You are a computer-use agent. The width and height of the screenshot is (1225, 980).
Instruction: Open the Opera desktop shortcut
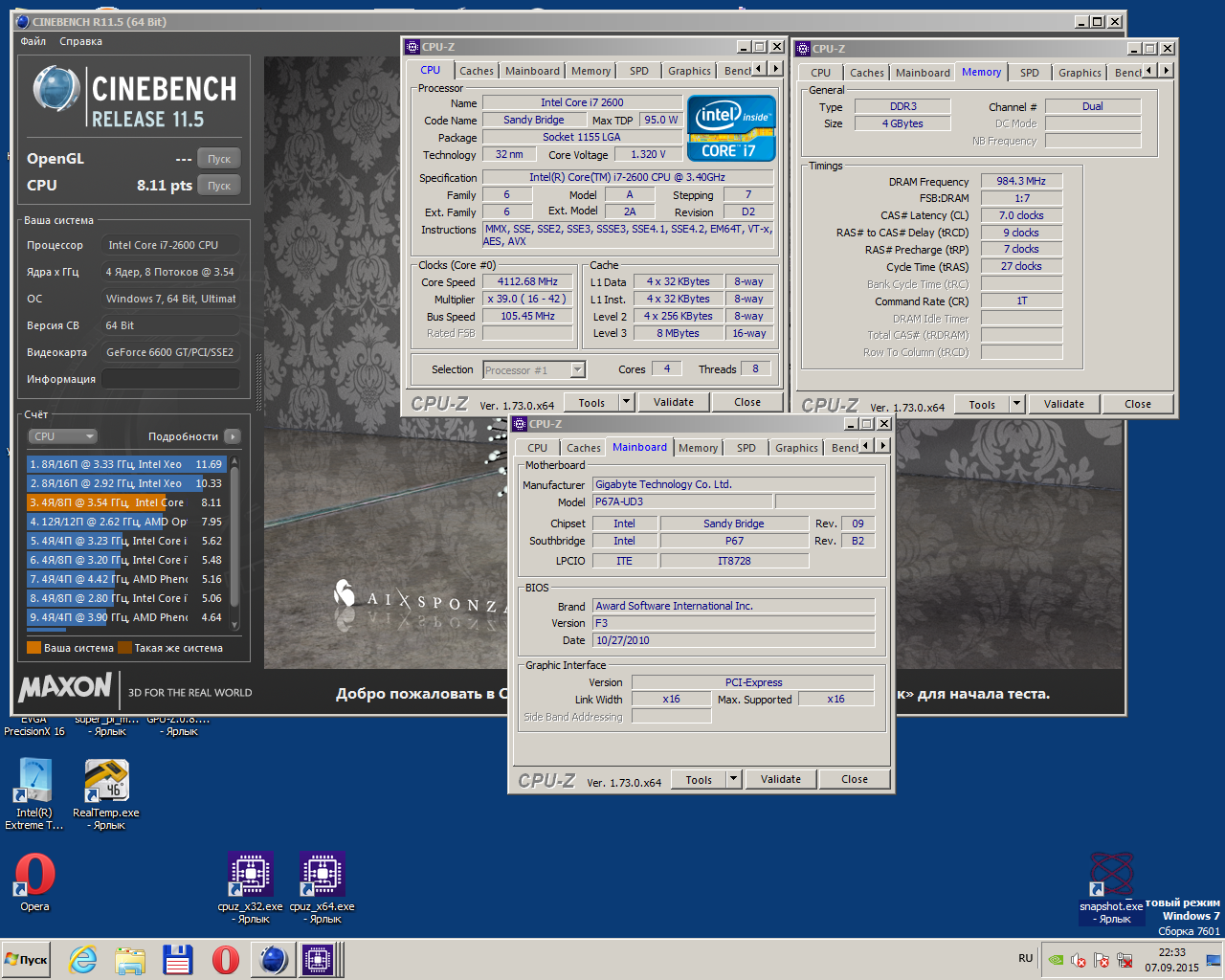pos(34,882)
